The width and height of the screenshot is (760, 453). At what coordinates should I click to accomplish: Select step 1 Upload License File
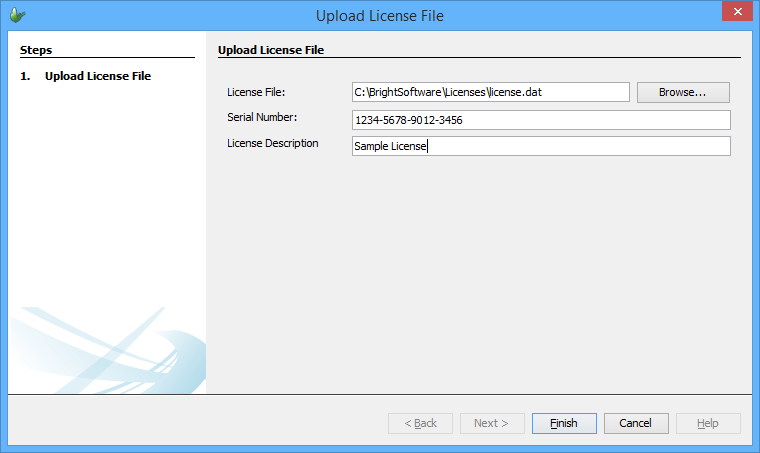click(97, 75)
